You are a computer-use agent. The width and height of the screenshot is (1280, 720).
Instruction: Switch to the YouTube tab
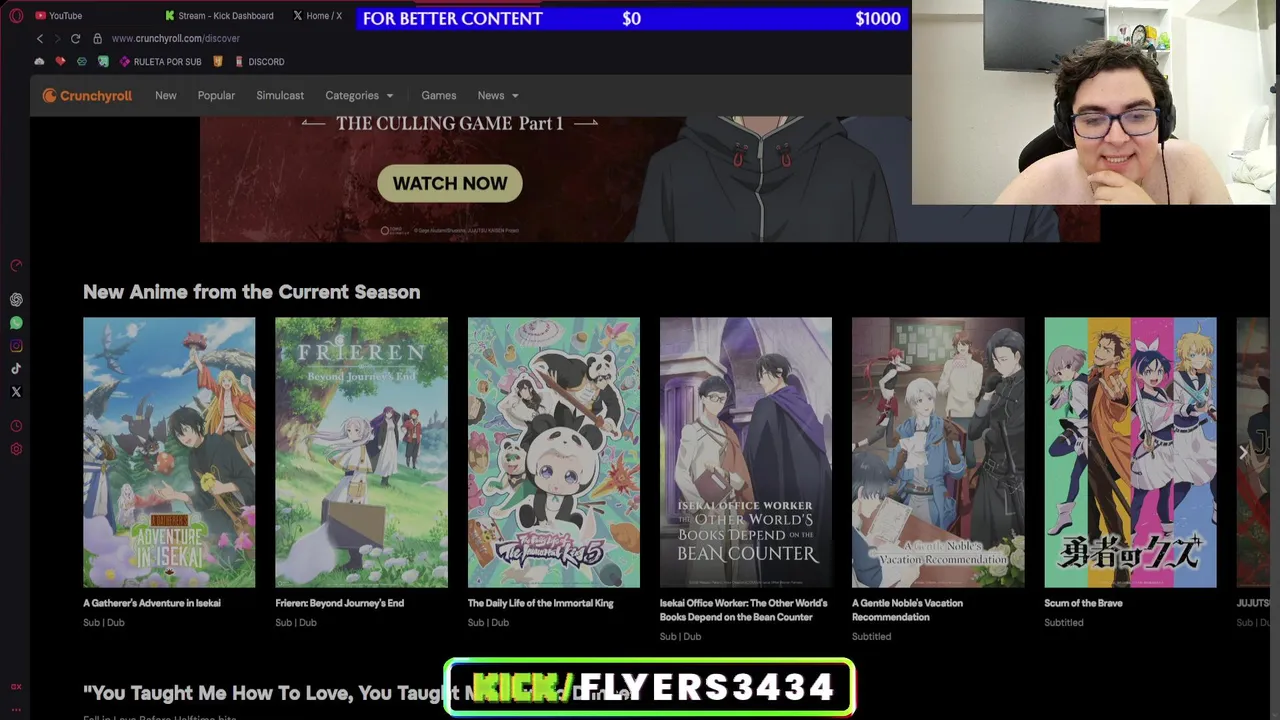tap(60, 16)
